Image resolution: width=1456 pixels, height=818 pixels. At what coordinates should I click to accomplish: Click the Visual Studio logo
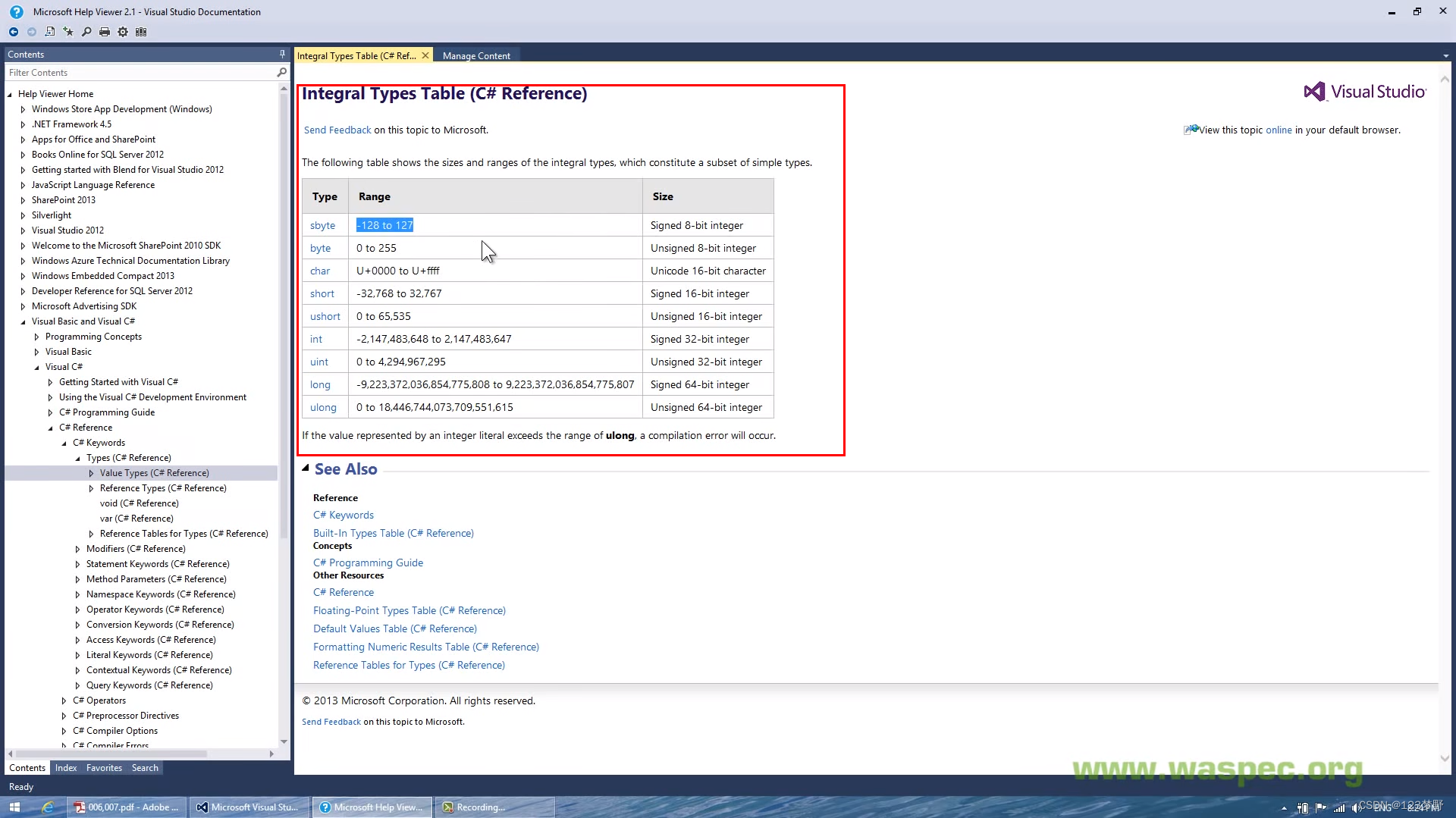[x=1365, y=92]
